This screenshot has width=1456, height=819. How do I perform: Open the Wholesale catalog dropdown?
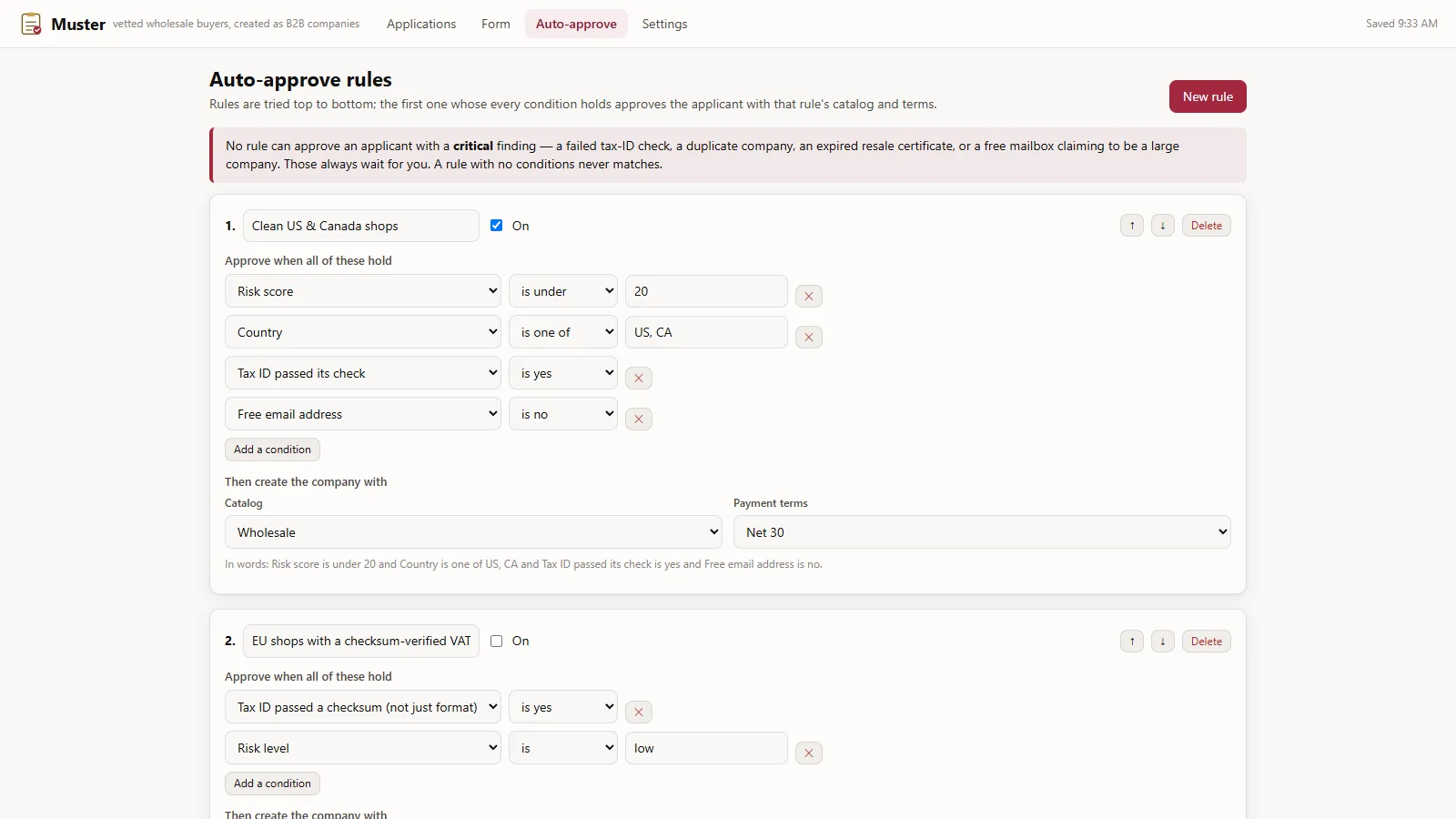coord(473,532)
